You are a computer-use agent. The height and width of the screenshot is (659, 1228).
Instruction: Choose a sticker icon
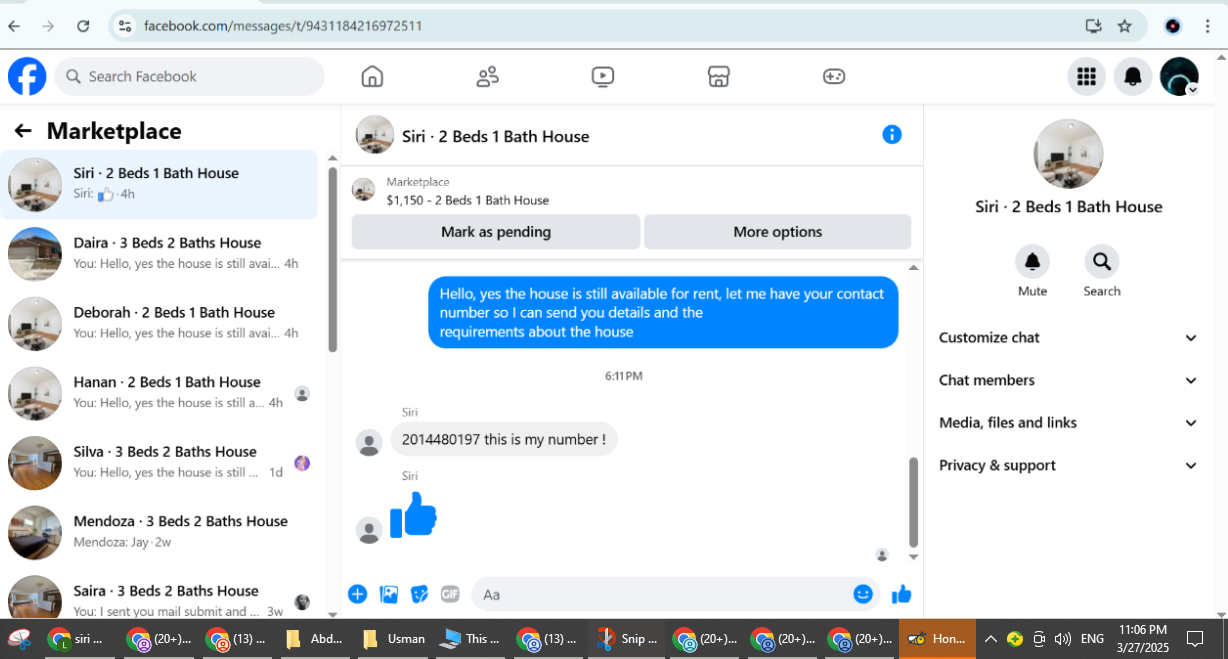[x=420, y=594]
